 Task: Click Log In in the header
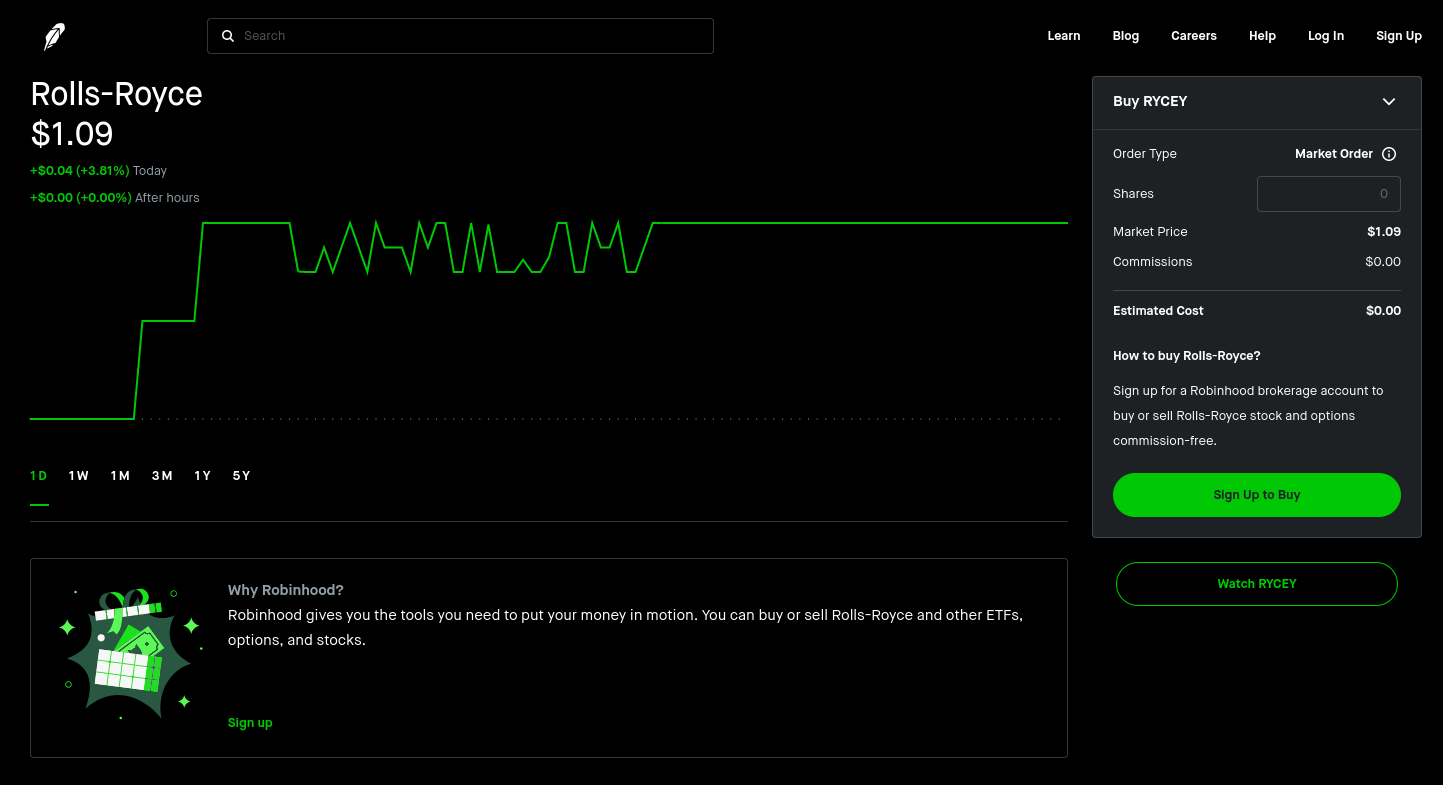(x=1326, y=36)
